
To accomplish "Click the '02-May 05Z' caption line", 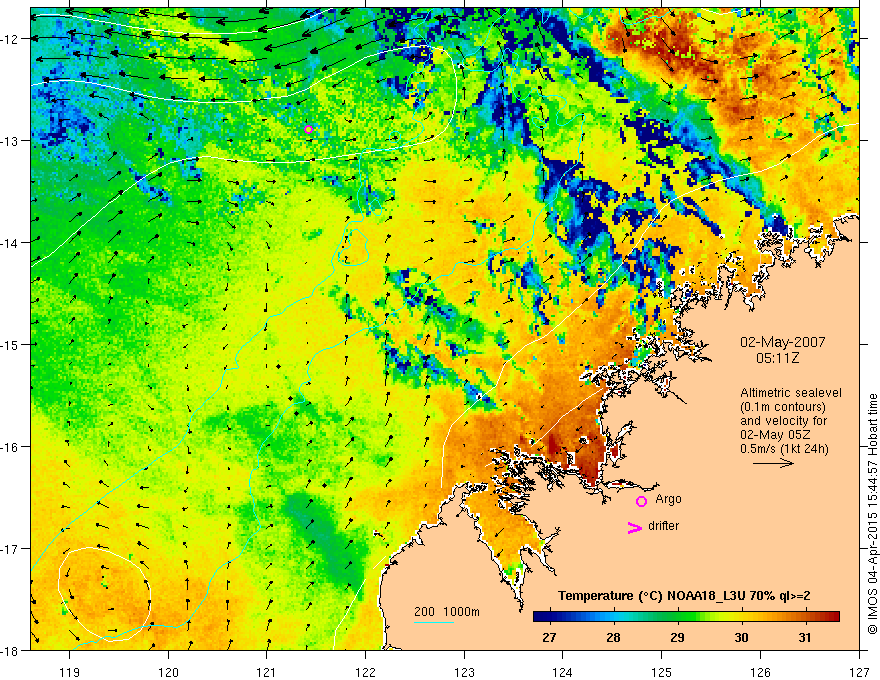I will 774,435.
